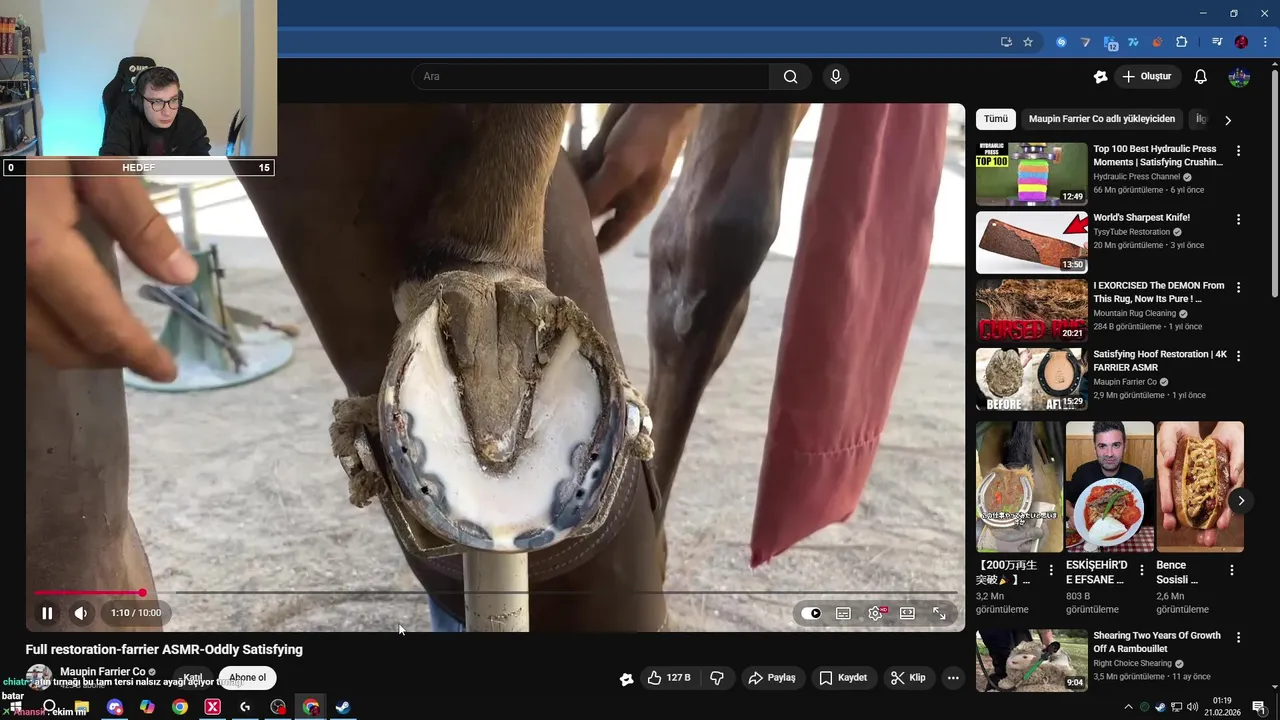Like the video showing 127 B
The width and height of the screenshot is (1280, 720).
(669, 678)
